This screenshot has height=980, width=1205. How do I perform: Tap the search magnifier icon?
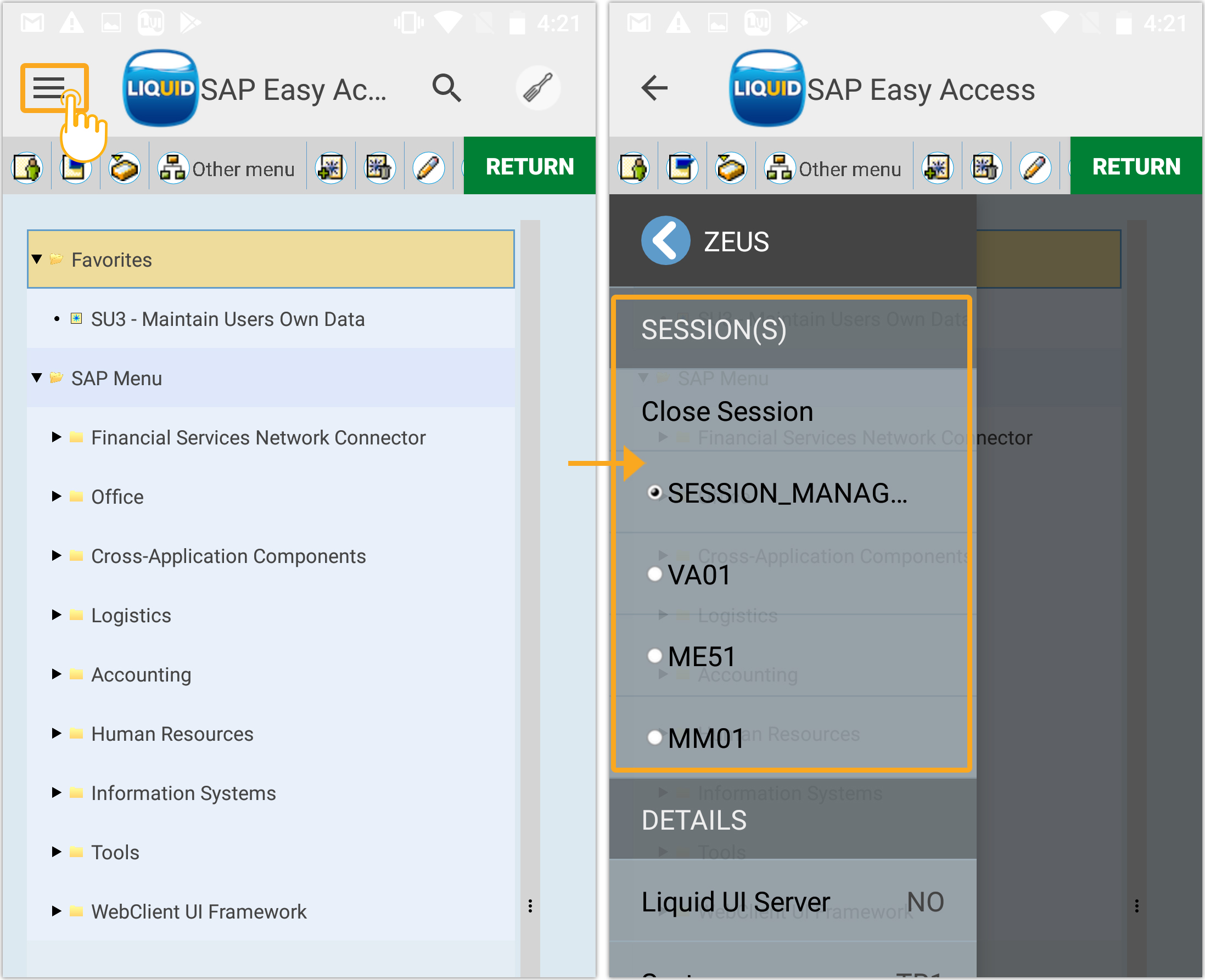click(446, 88)
